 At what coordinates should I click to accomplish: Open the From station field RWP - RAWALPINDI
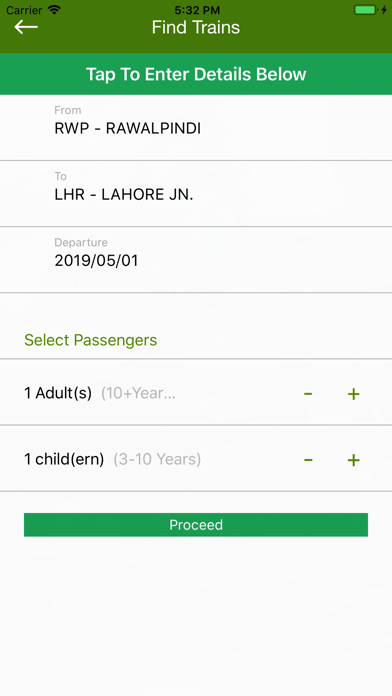(196, 128)
